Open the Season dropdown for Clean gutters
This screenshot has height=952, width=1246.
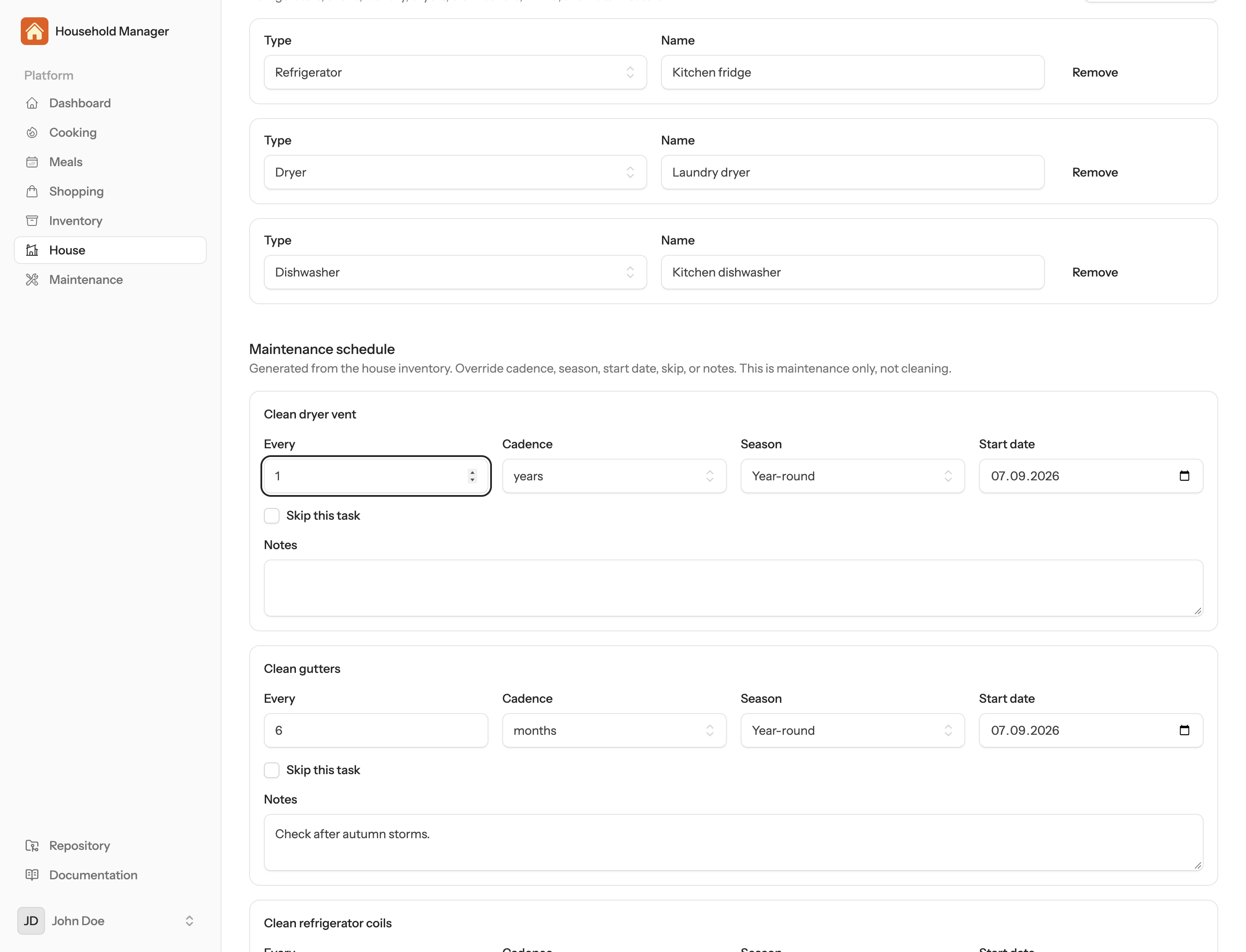(x=852, y=730)
